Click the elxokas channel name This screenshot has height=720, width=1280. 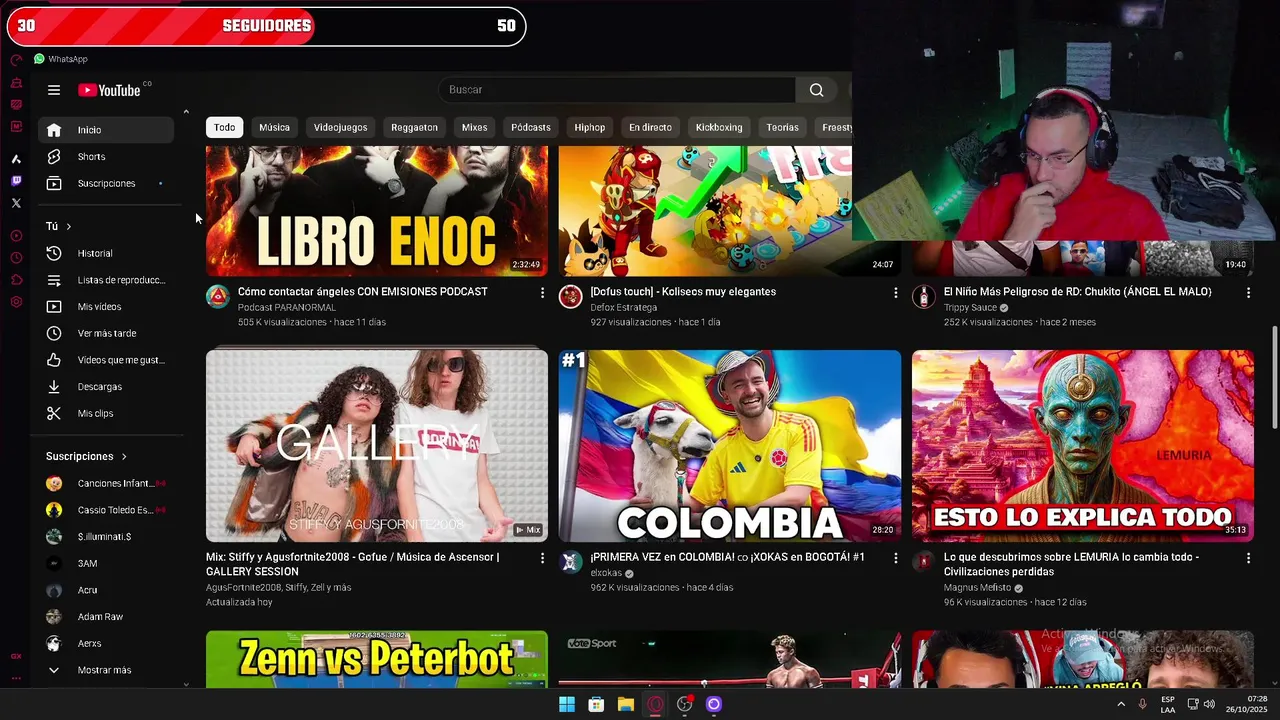(x=606, y=574)
